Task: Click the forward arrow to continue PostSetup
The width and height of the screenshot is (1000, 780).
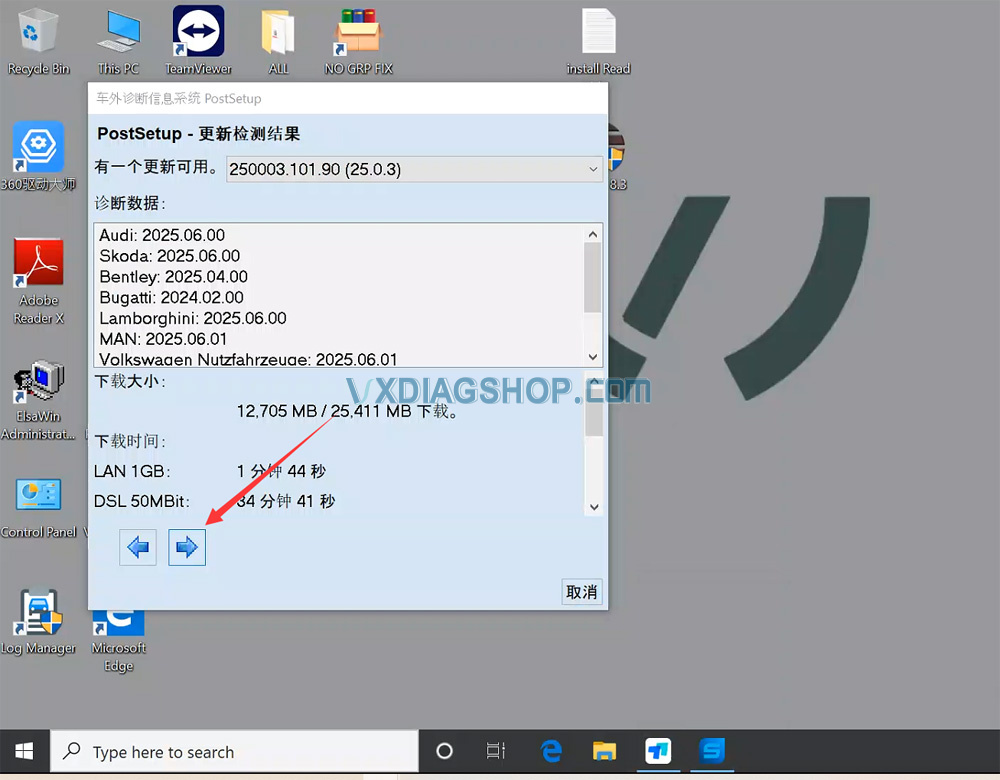Action: [187, 547]
